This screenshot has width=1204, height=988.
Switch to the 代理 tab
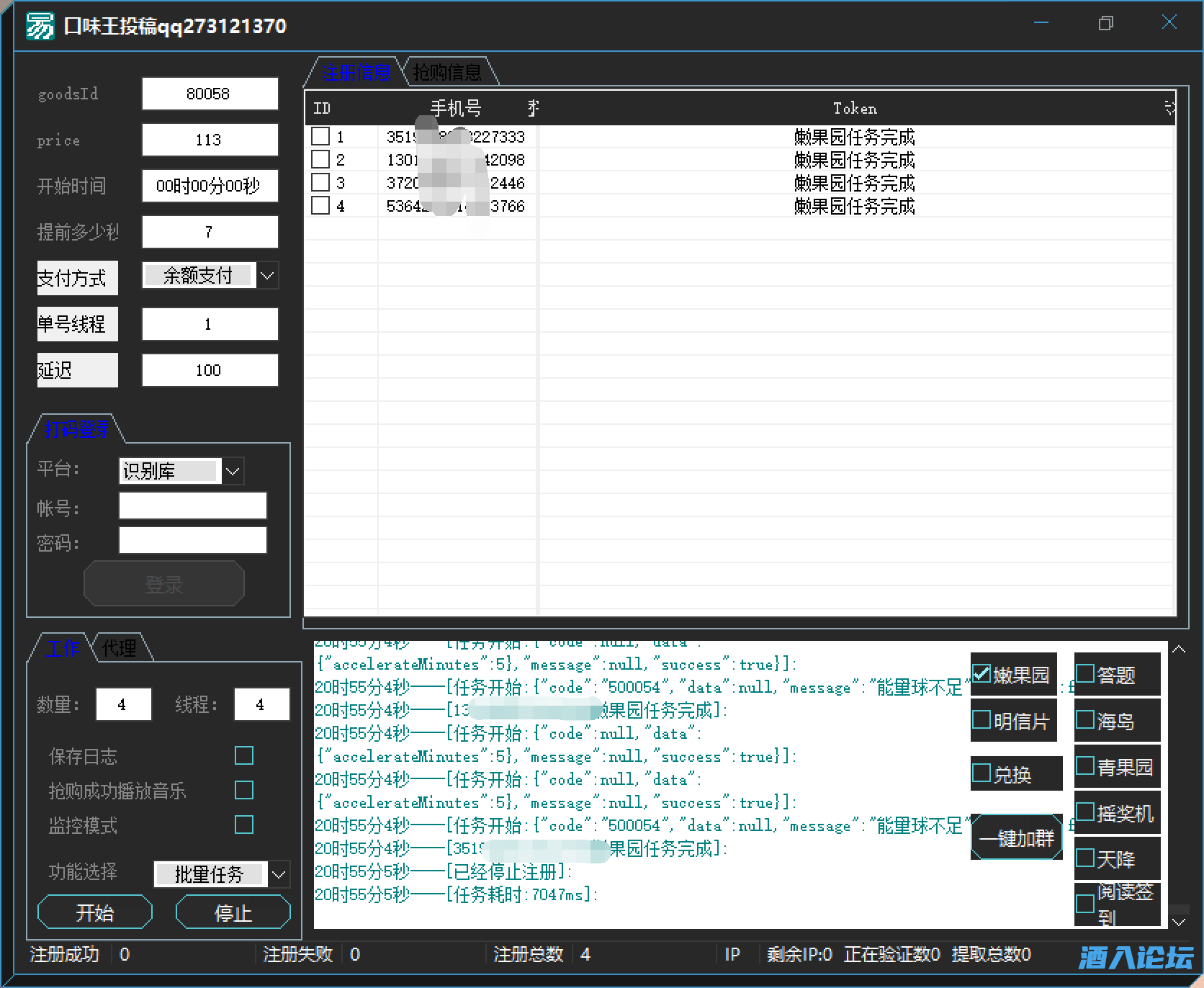pos(120,648)
